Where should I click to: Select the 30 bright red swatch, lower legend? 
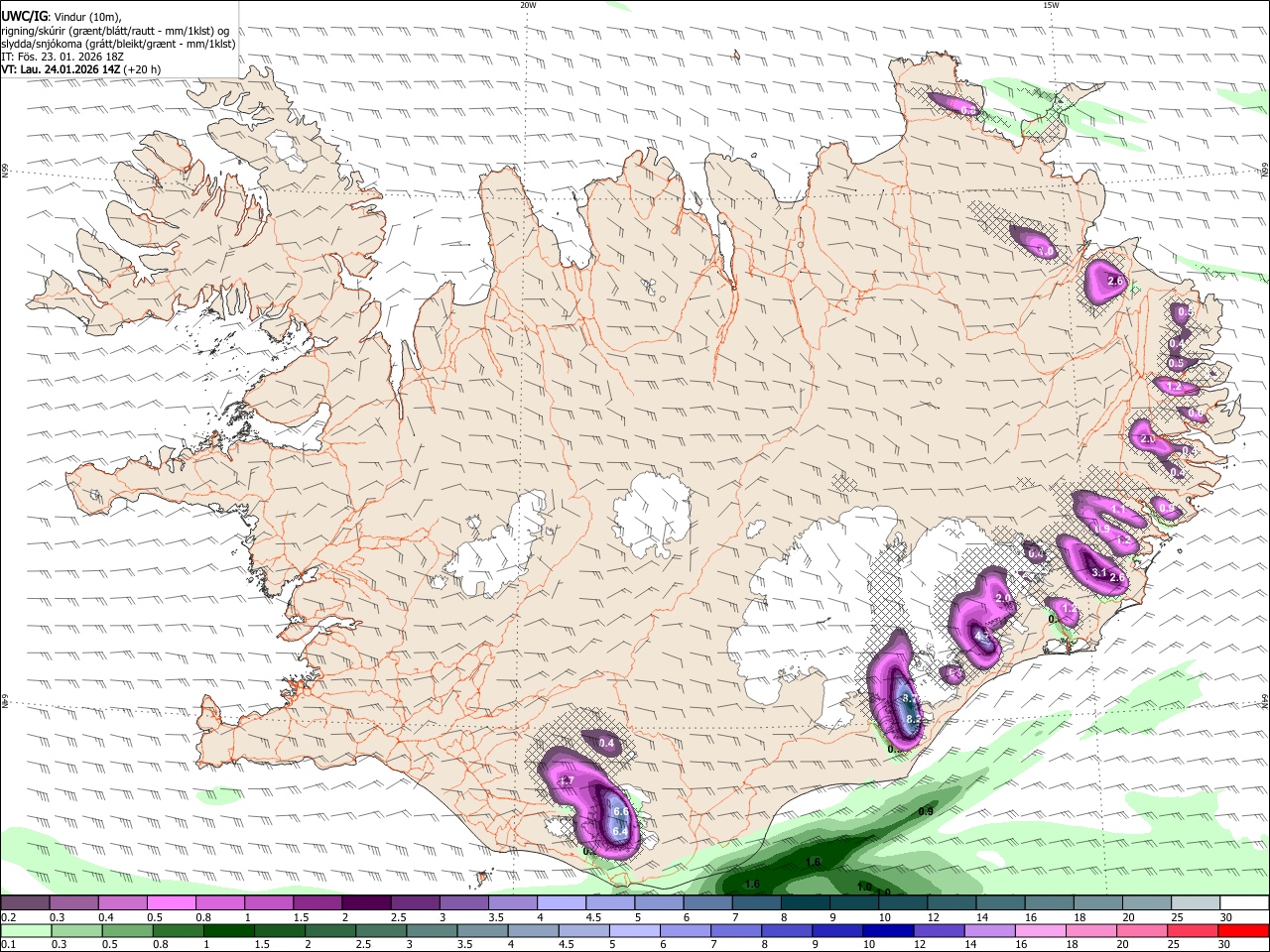pos(1242,930)
